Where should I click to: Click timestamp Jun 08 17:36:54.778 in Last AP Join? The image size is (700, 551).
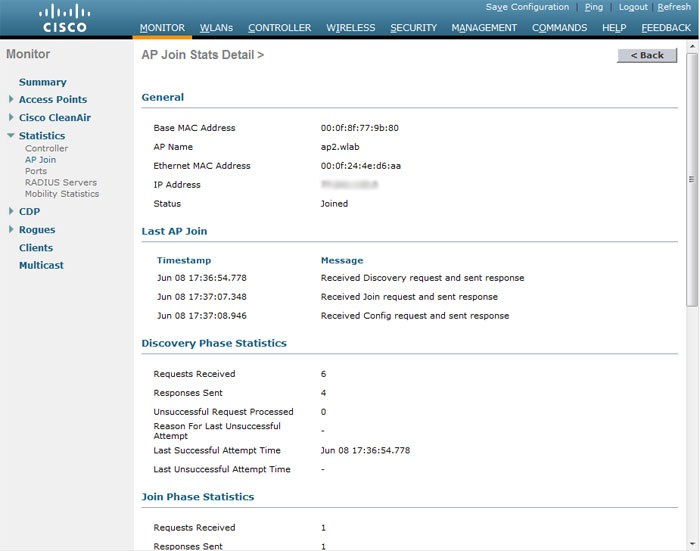tap(201, 278)
